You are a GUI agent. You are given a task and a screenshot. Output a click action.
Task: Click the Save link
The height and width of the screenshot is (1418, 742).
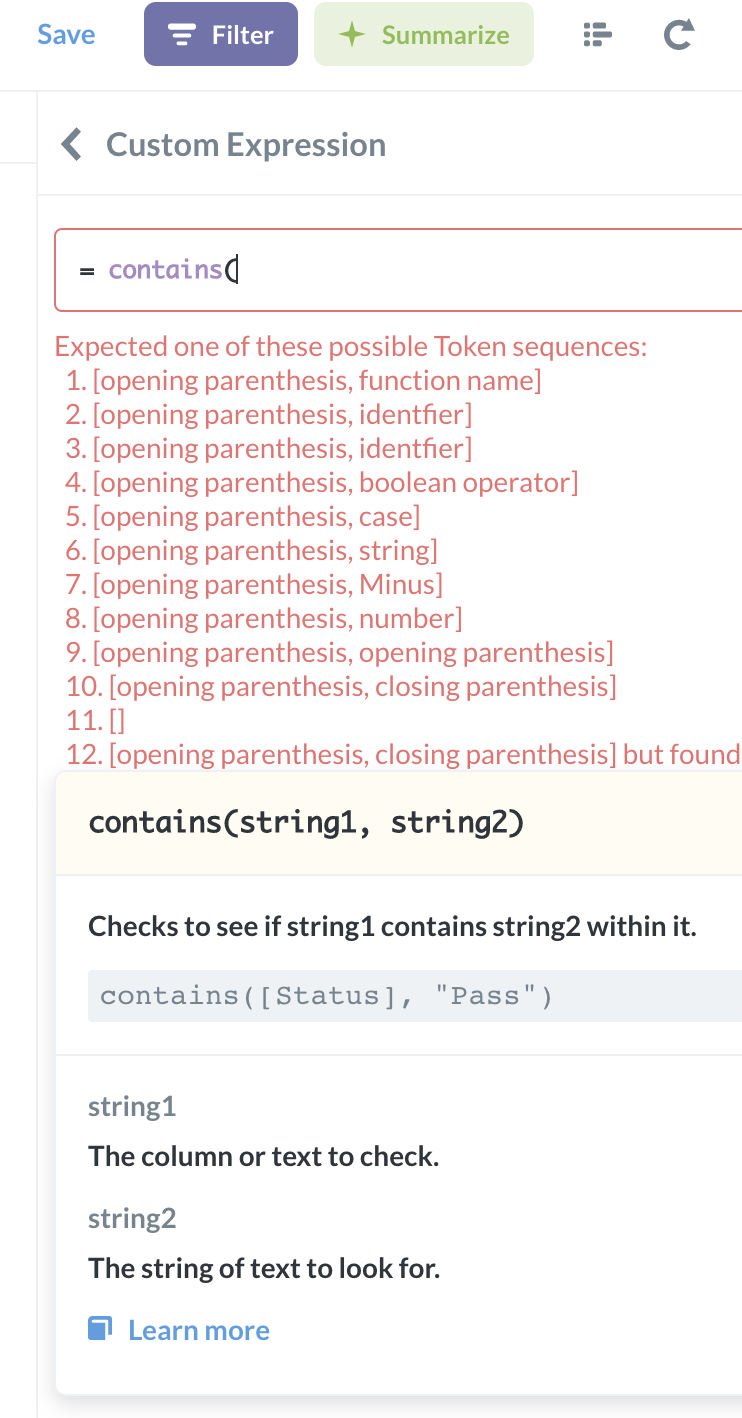(x=65, y=33)
